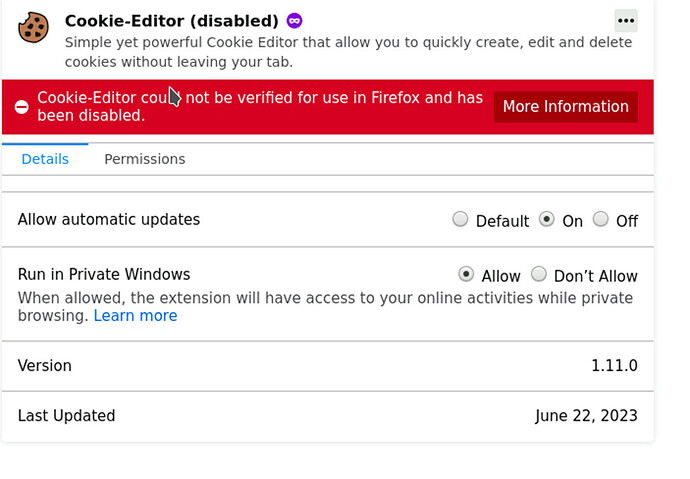The width and height of the screenshot is (690, 479).
Task: Click the Cookie-Editor (disabled) title
Action: [x=171, y=21]
